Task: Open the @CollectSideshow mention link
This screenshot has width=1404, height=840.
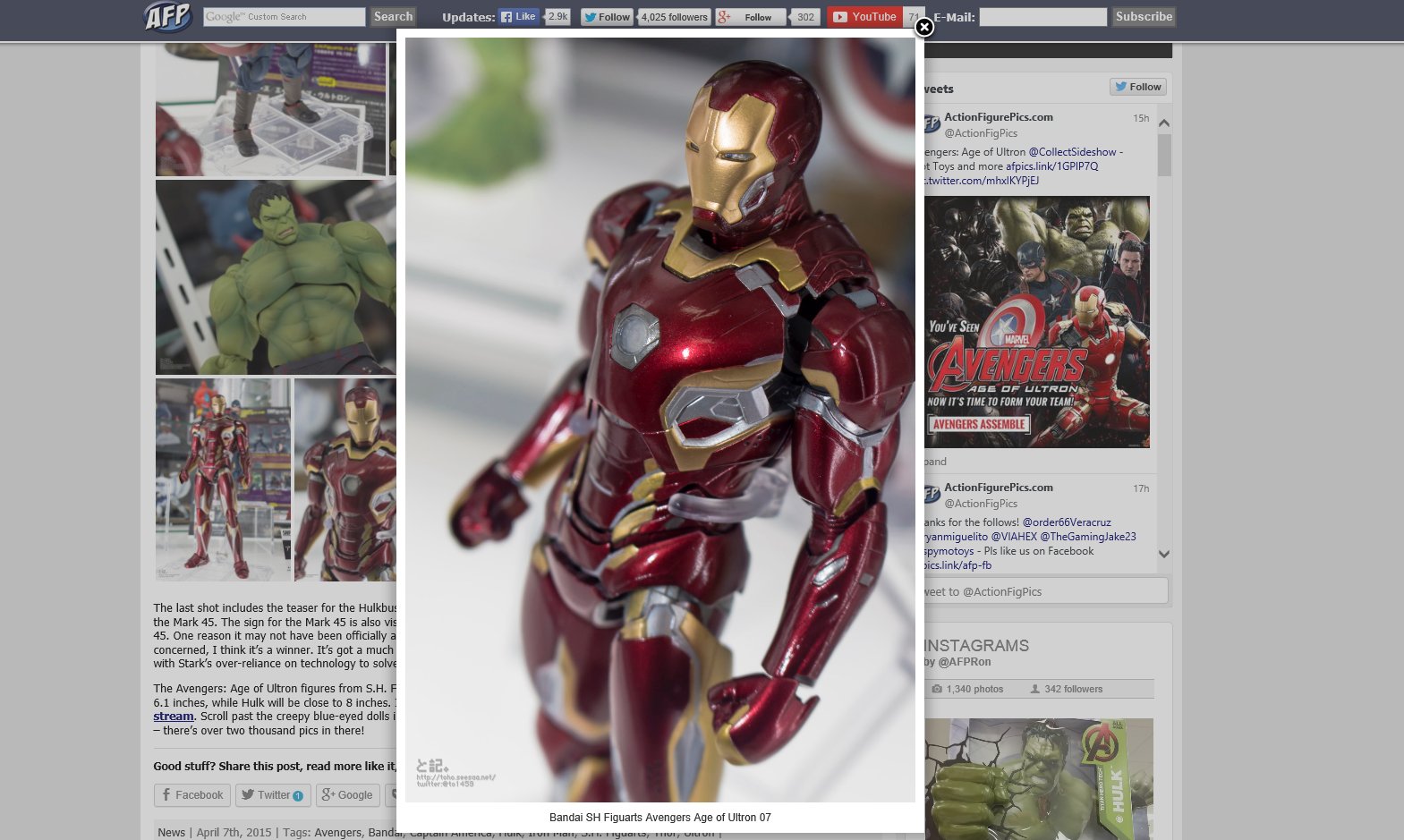Action: [1072, 152]
